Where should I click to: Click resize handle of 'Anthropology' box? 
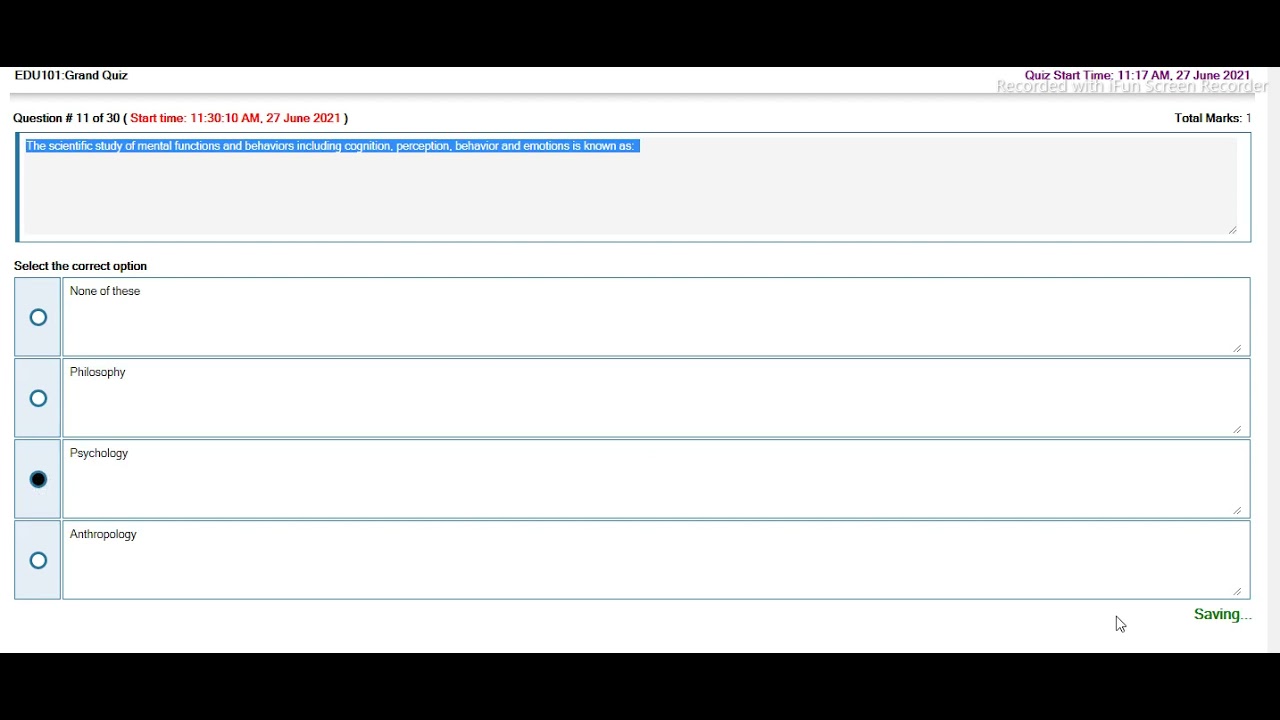coord(1237,591)
